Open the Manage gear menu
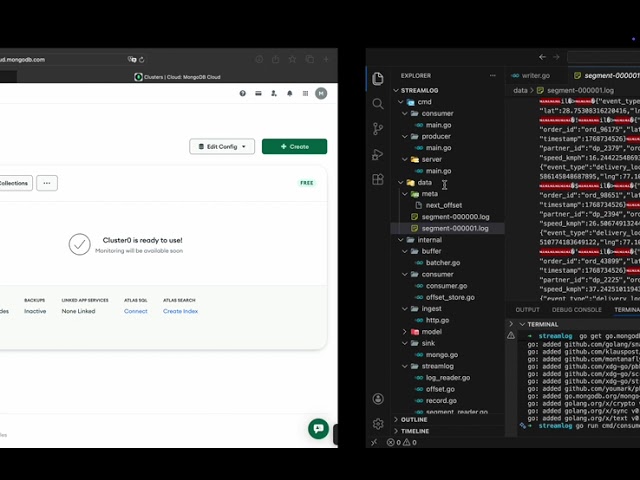The image size is (640, 480). tap(378, 424)
